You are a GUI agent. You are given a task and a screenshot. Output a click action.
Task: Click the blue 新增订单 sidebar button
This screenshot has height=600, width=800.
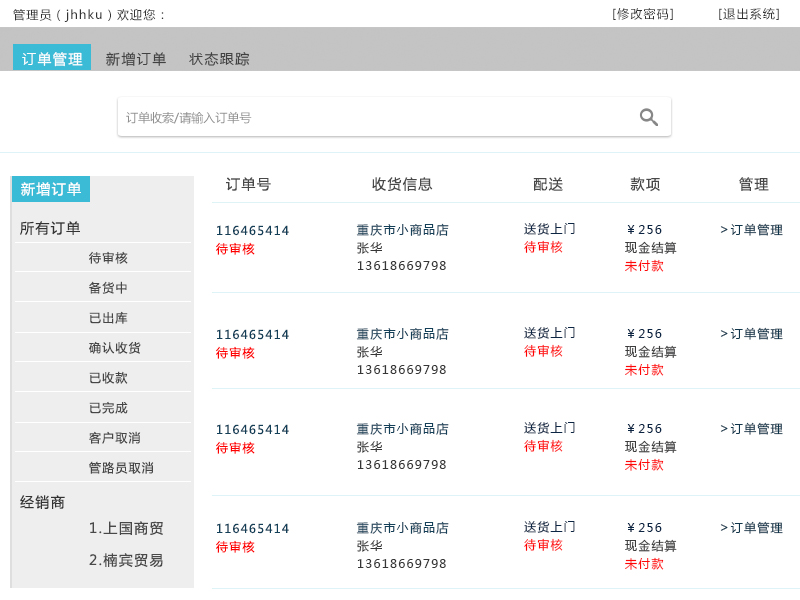[x=50, y=188]
